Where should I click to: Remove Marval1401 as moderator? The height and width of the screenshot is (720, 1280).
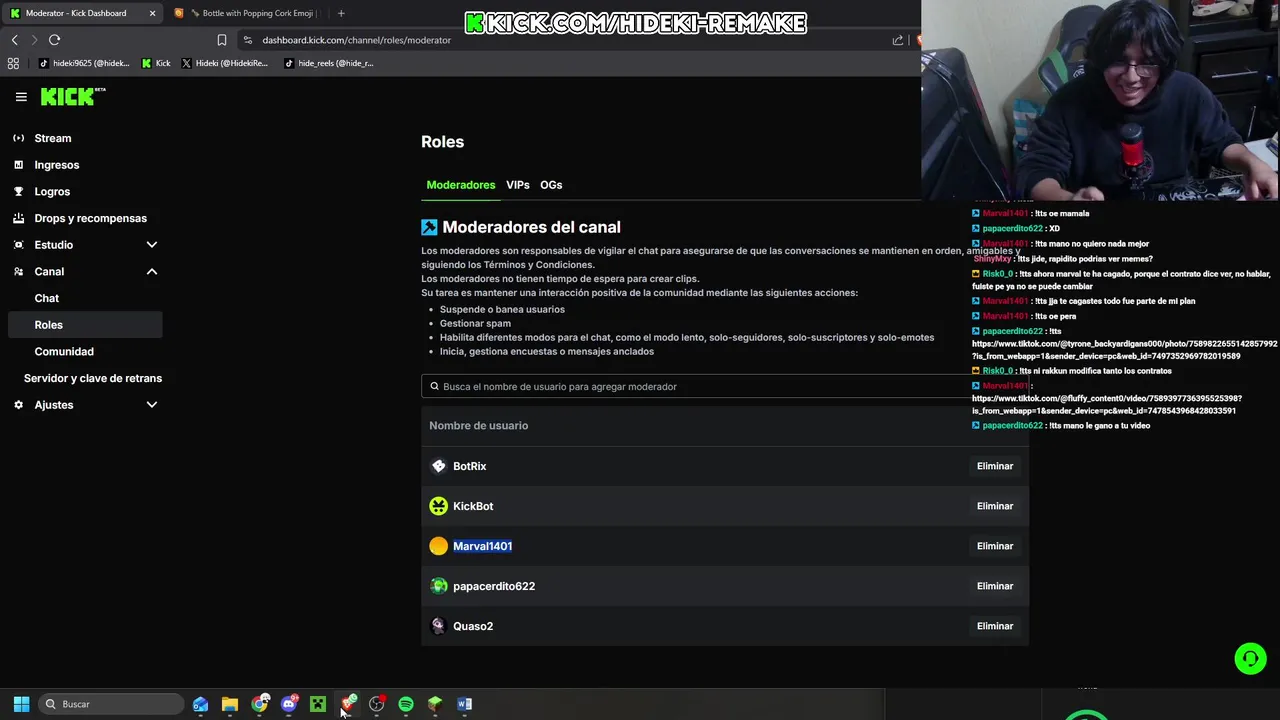[995, 546]
